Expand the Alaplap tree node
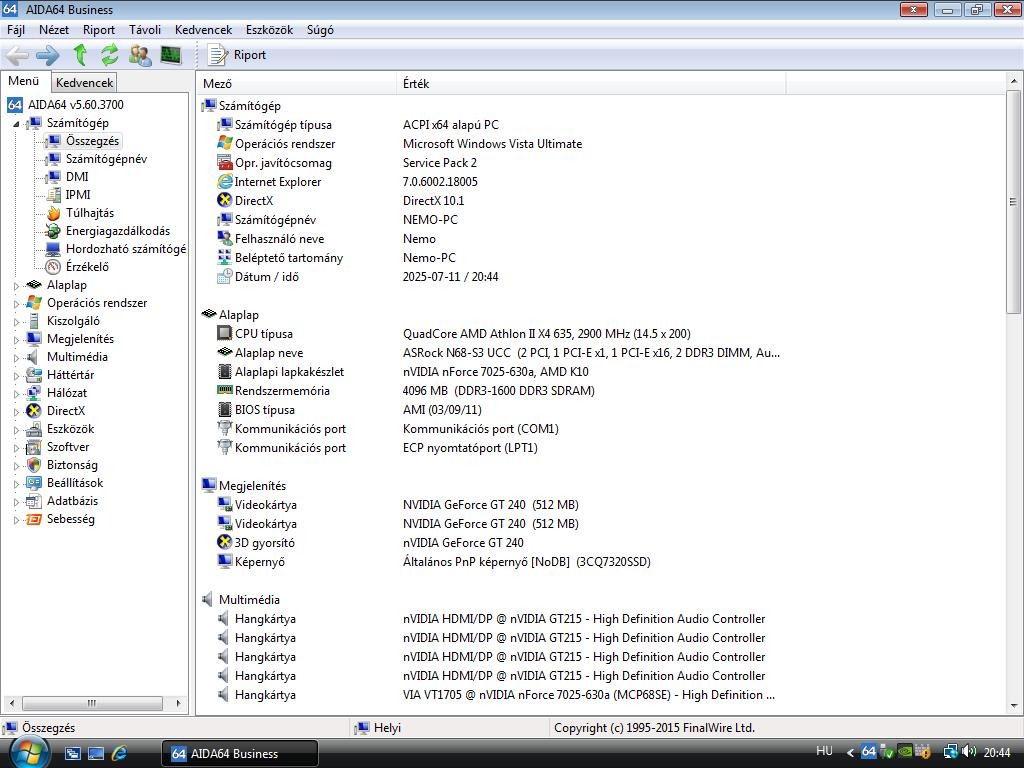This screenshot has height=768, width=1024. tap(16, 285)
